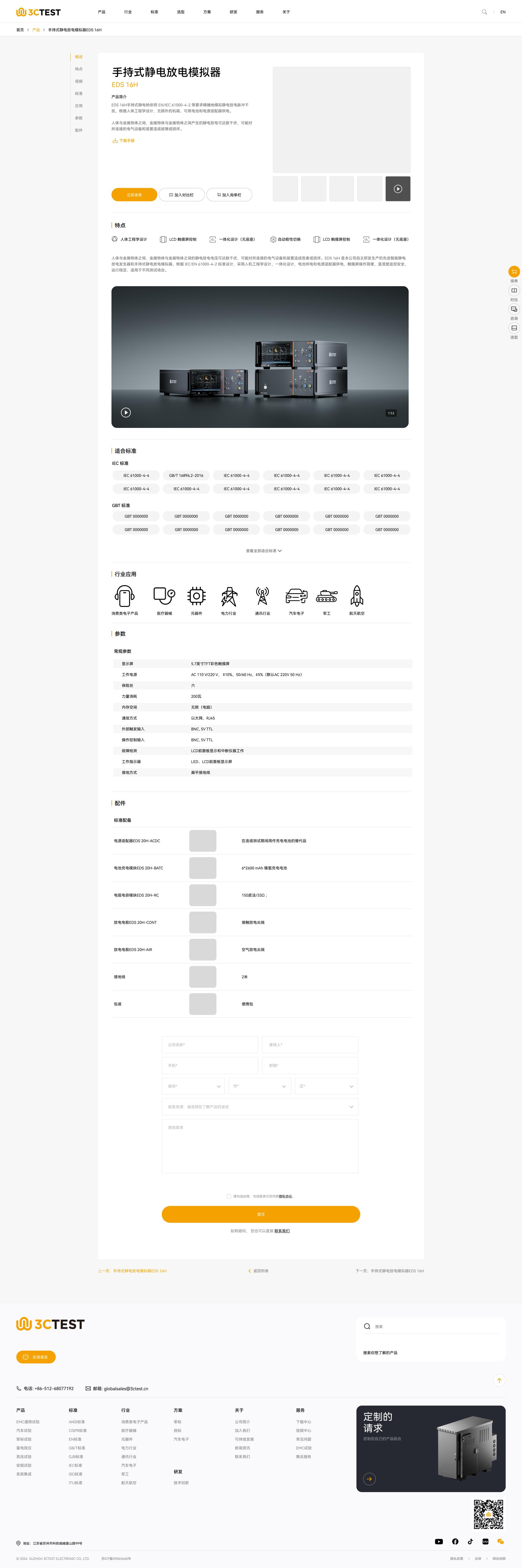Play the product video

(126, 413)
